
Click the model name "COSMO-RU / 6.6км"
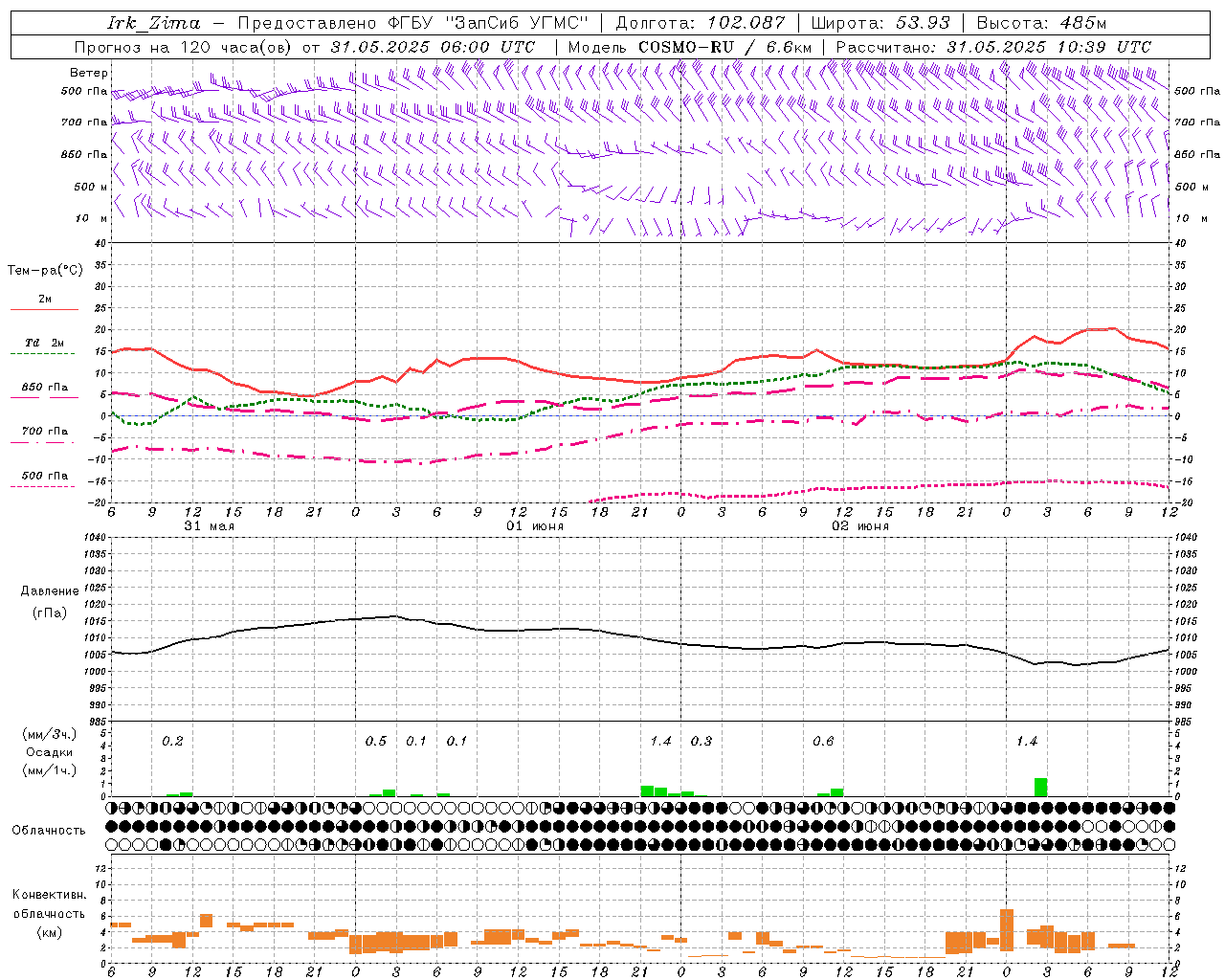[x=724, y=47]
